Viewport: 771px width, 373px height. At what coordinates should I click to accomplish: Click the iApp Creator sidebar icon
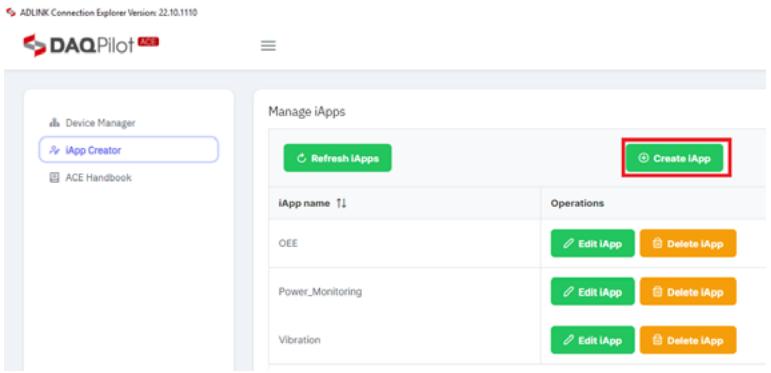(54, 150)
